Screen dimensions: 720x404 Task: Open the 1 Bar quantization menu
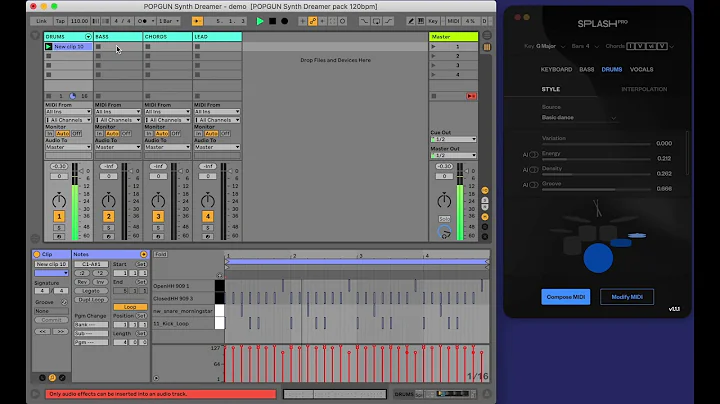click(x=169, y=21)
